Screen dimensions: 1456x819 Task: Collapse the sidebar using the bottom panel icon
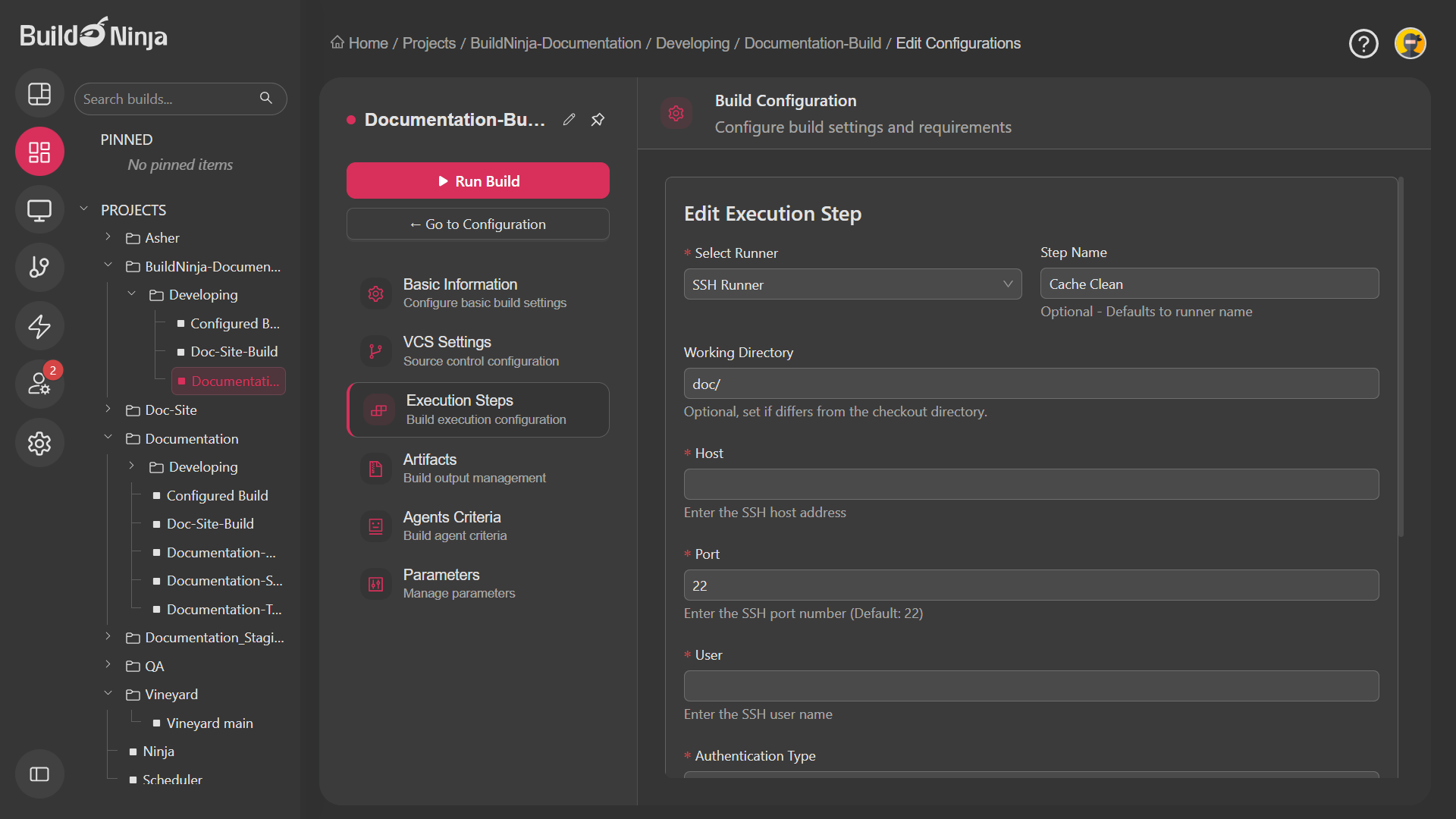(x=39, y=773)
